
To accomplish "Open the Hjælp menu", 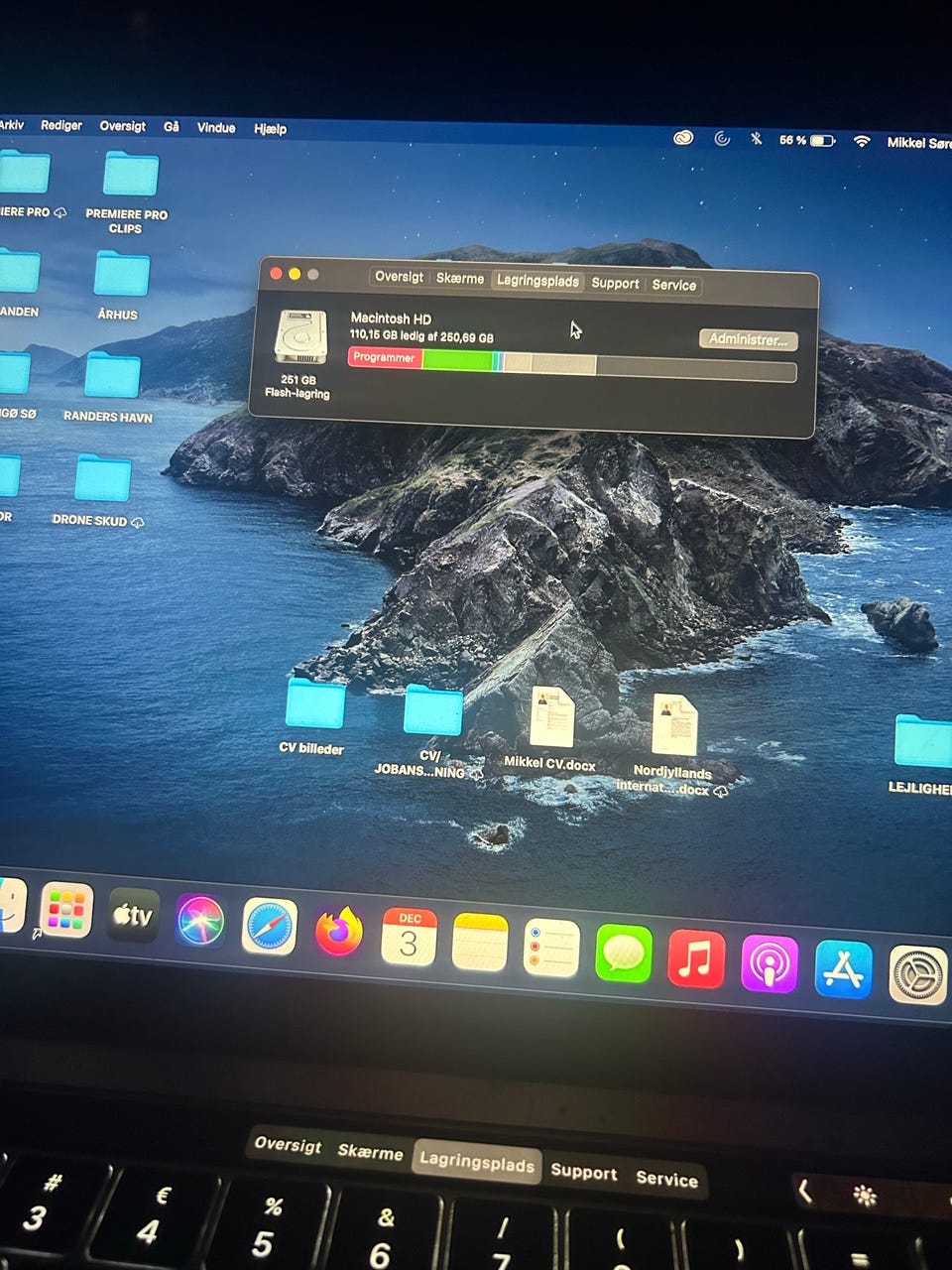I will coord(270,129).
